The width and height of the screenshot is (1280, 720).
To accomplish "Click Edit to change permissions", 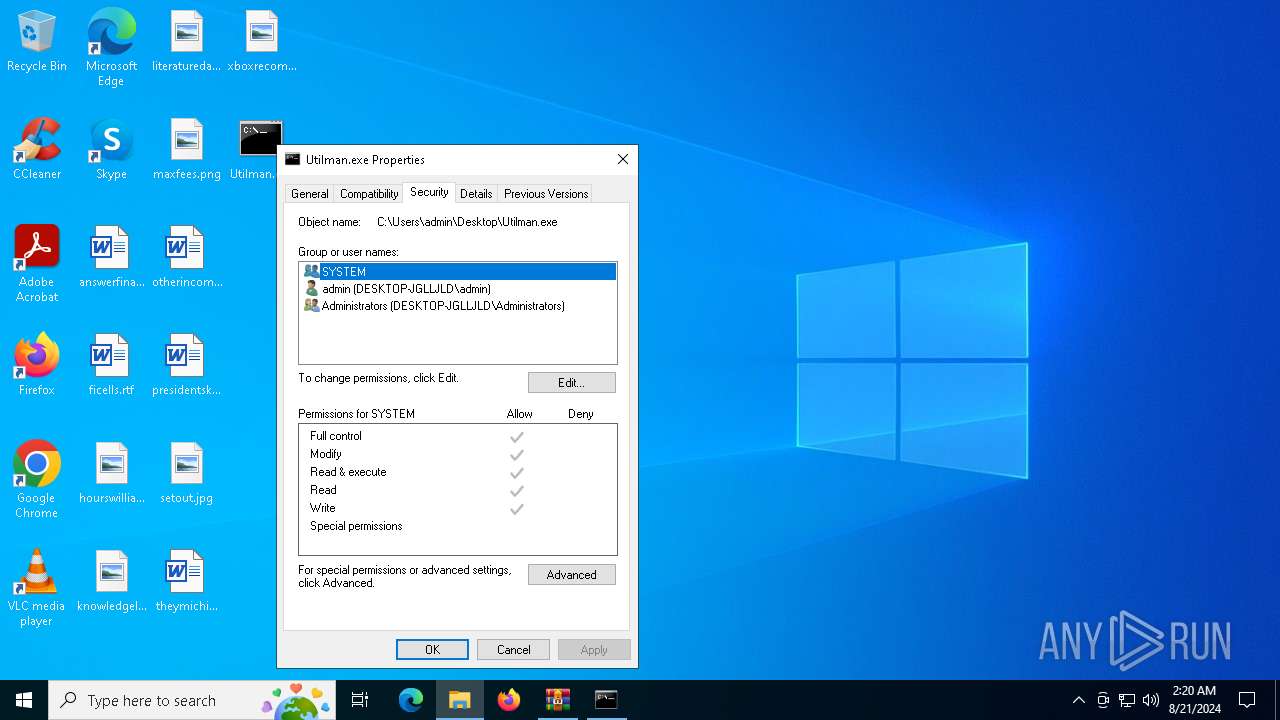I will (572, 383).
